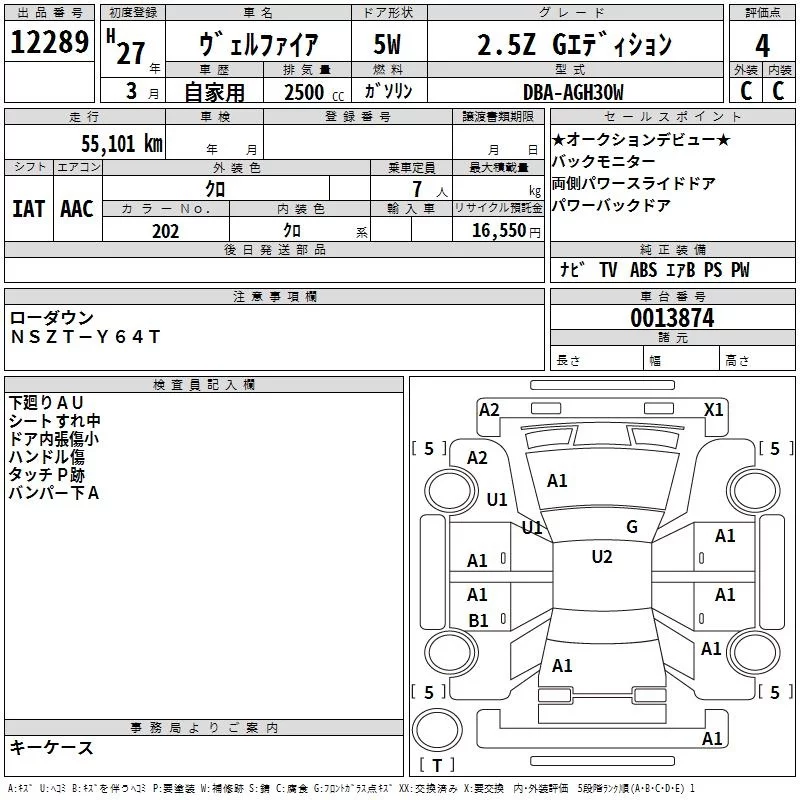
Task: Click the U2 dent mark on the roof
Action: (601, 557)
